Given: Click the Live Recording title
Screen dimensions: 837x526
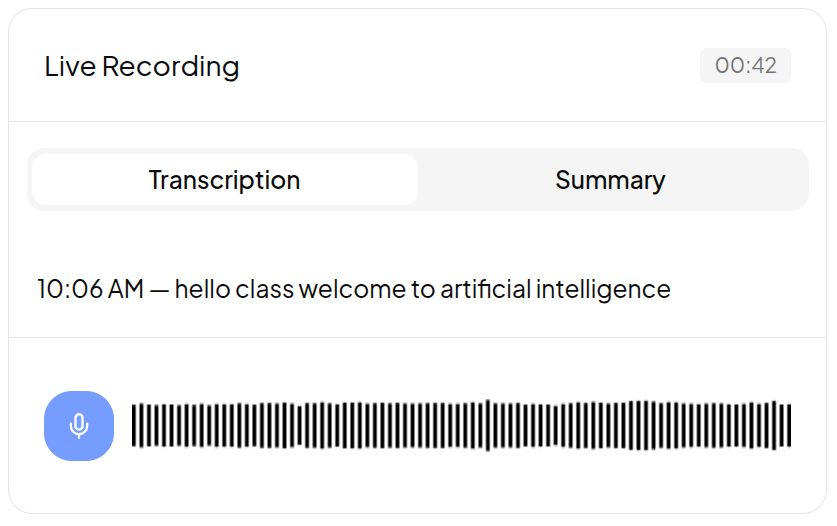Looking at the screenshot, I should click(142, 67).
